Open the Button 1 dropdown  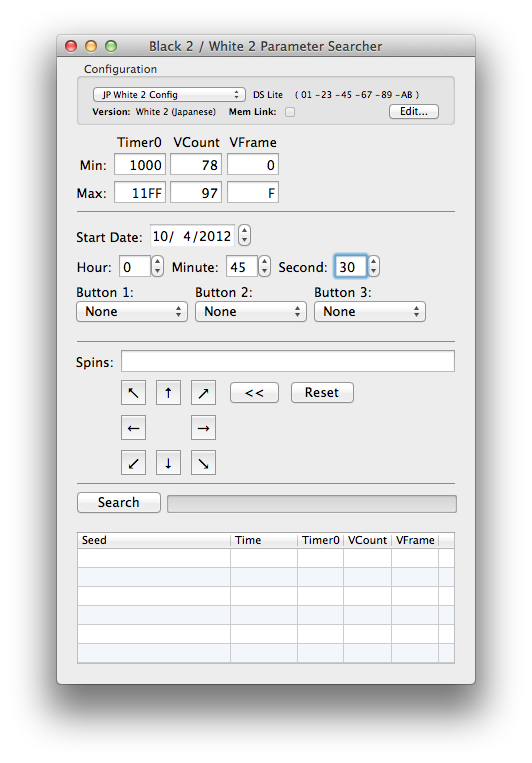tap(132, 311)
